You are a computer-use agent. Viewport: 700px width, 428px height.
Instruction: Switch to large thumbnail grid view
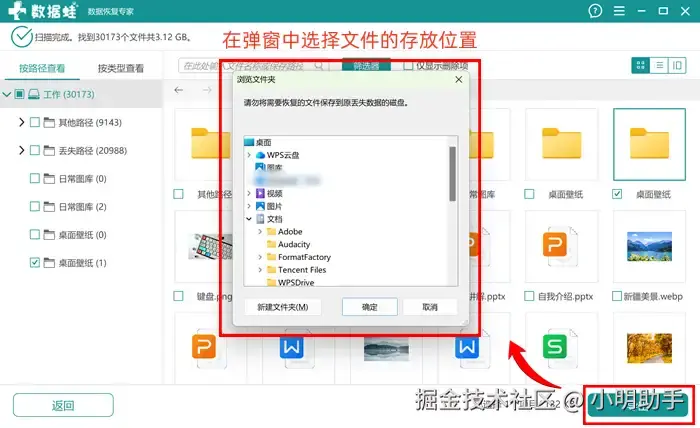point(641,66)
